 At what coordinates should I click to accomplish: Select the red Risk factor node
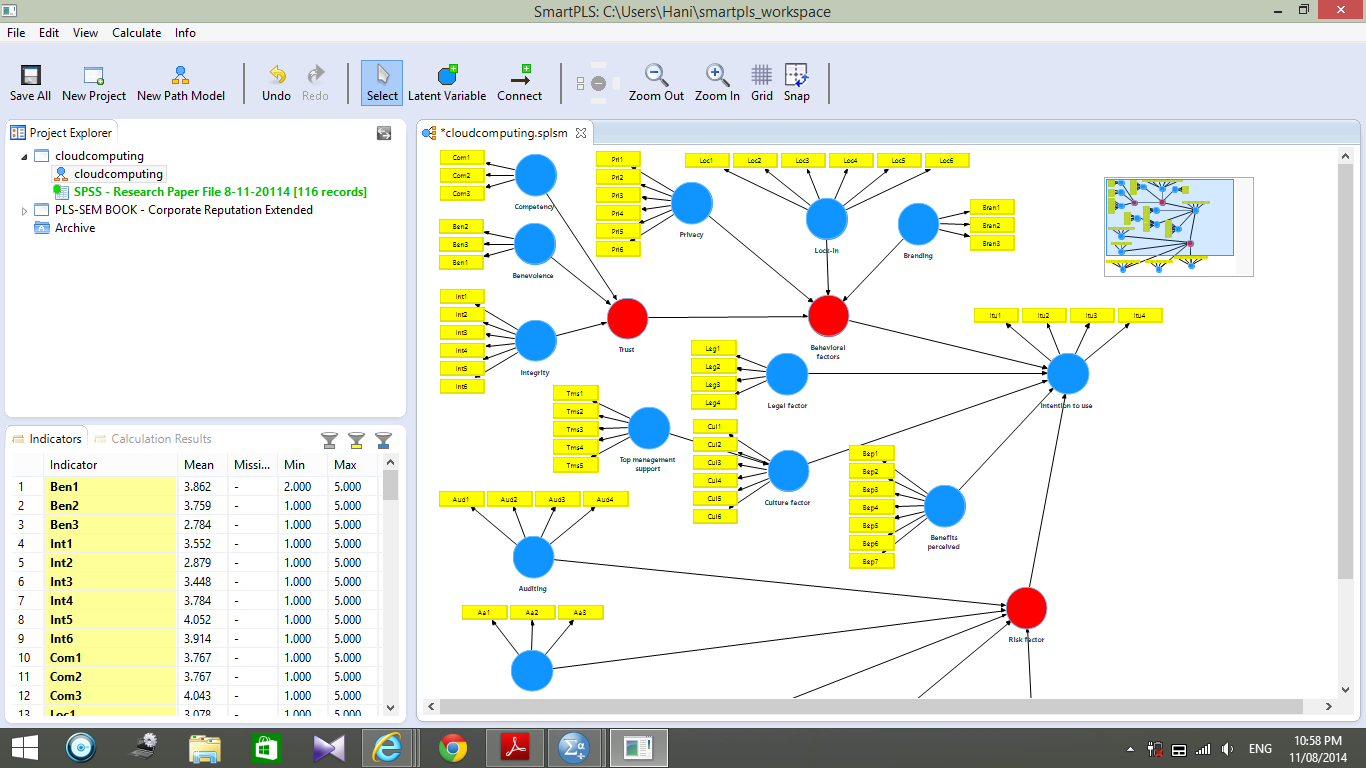(1026, 608)
